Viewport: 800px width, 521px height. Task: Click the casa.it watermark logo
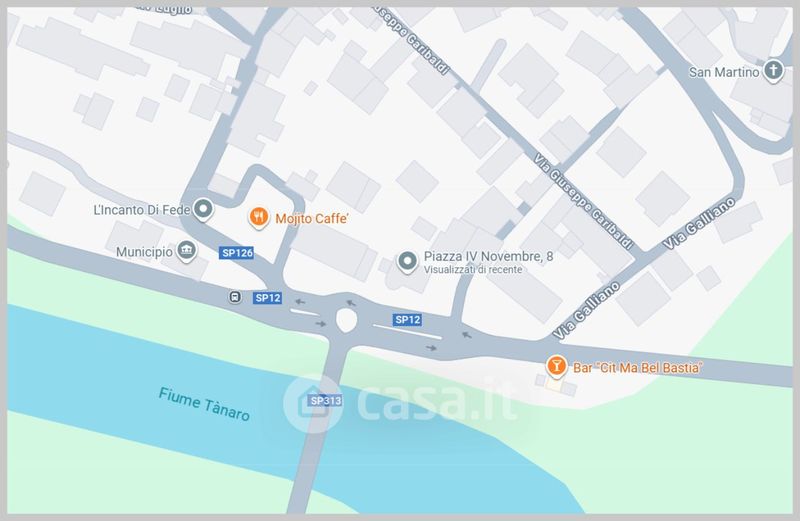(400, 403)
